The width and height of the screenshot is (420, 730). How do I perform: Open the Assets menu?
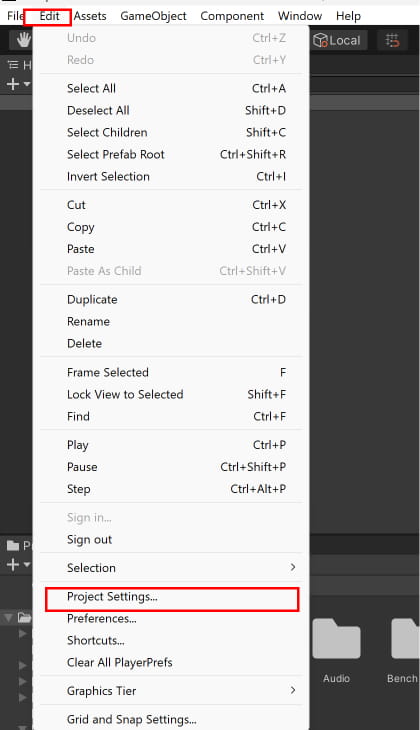click(90, 16)
